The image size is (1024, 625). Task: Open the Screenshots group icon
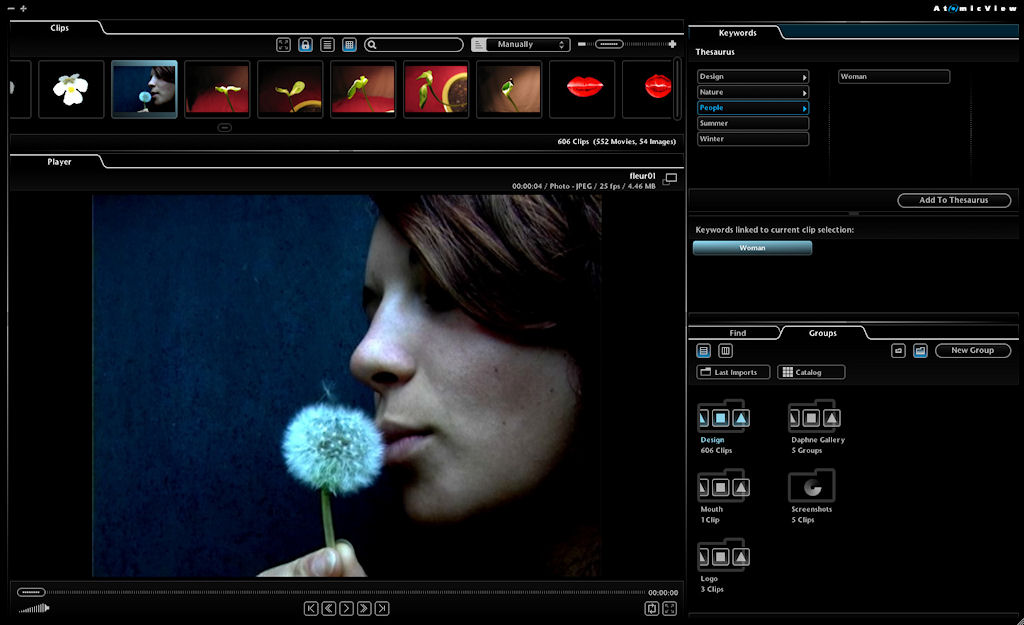click(x=811, y=487)
